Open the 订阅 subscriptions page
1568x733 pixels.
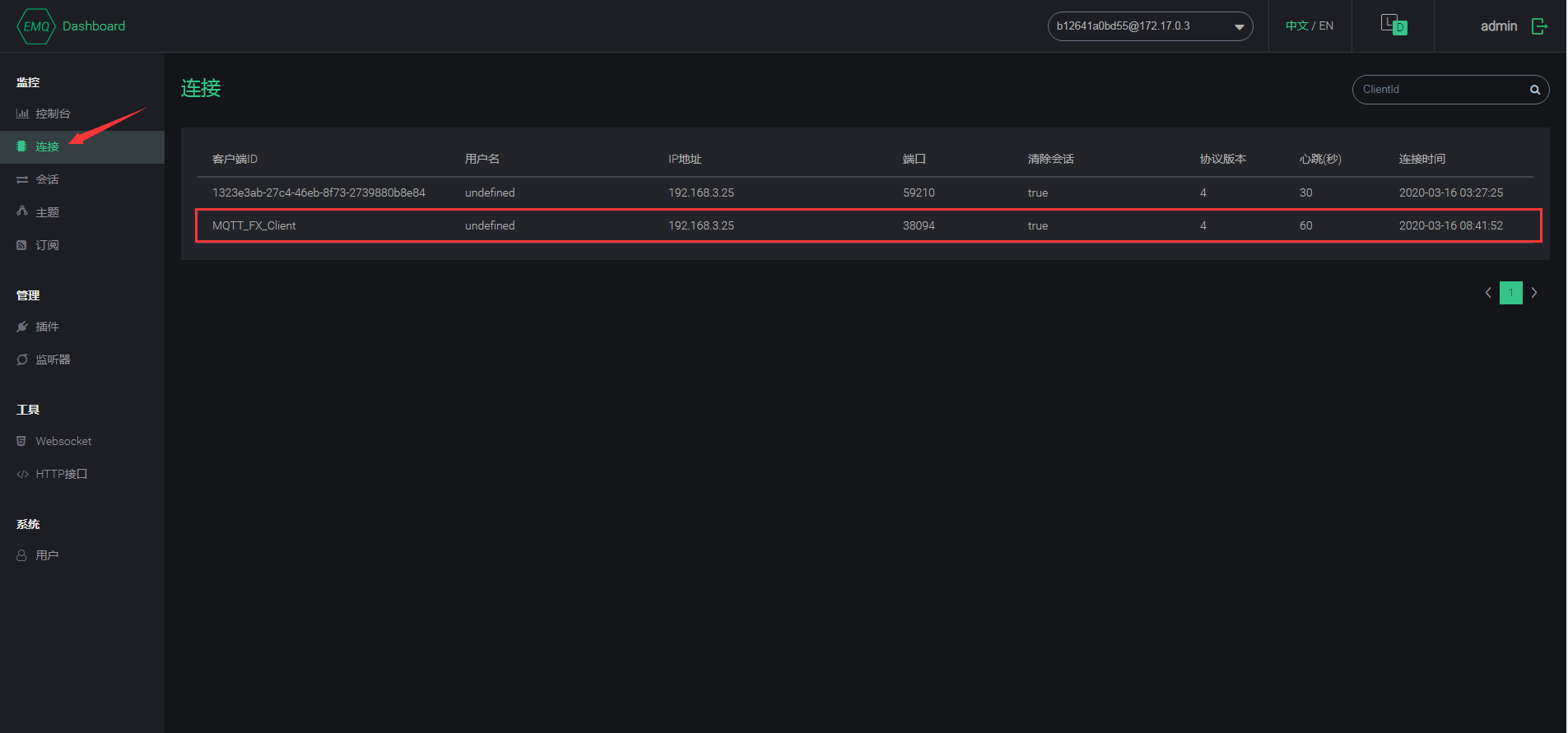point(47,245)
